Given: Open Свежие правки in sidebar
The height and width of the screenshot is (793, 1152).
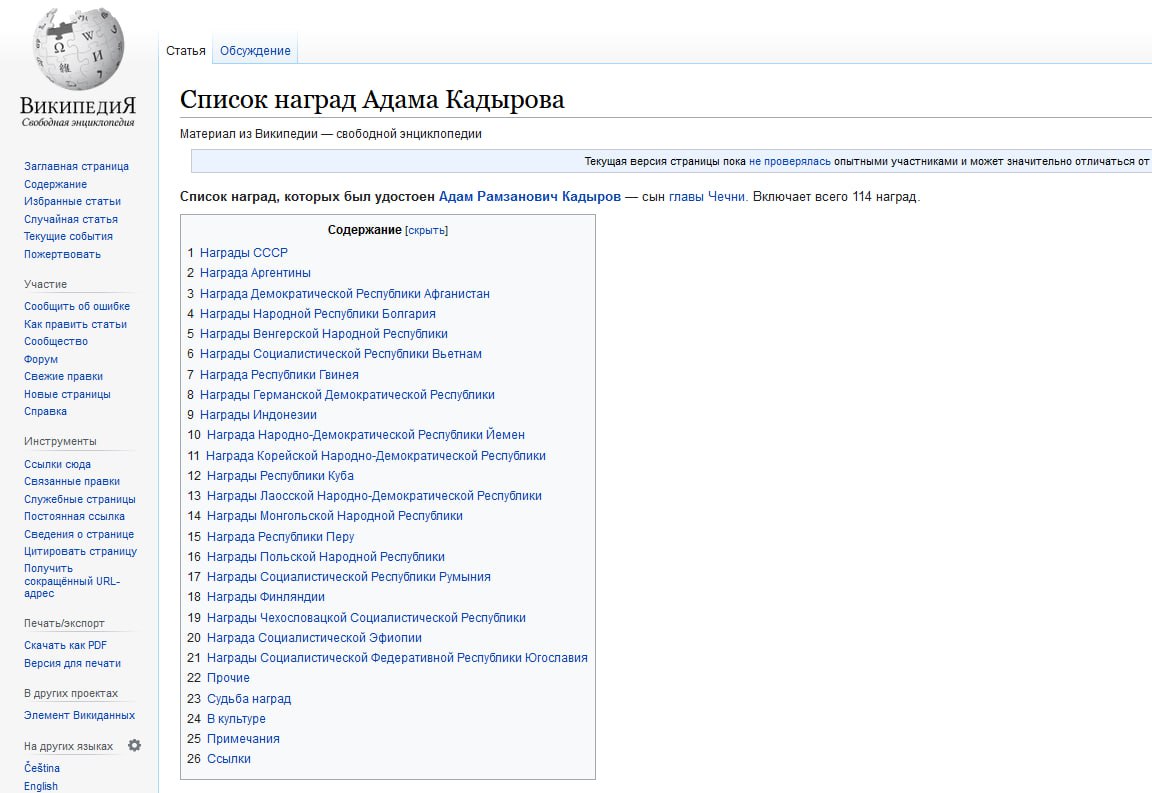Looking at the screenshot, I should click(x=63, y=376).
